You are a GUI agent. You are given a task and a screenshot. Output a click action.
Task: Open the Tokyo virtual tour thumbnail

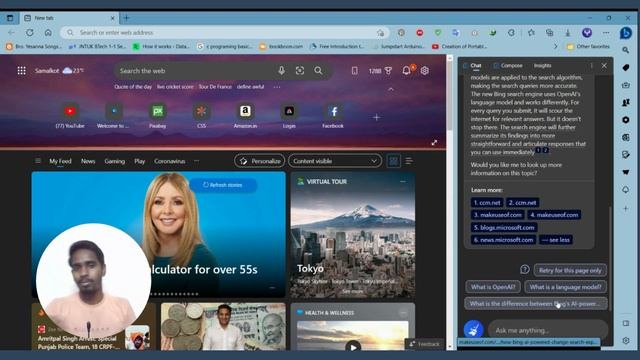click(x=353, y=235)
